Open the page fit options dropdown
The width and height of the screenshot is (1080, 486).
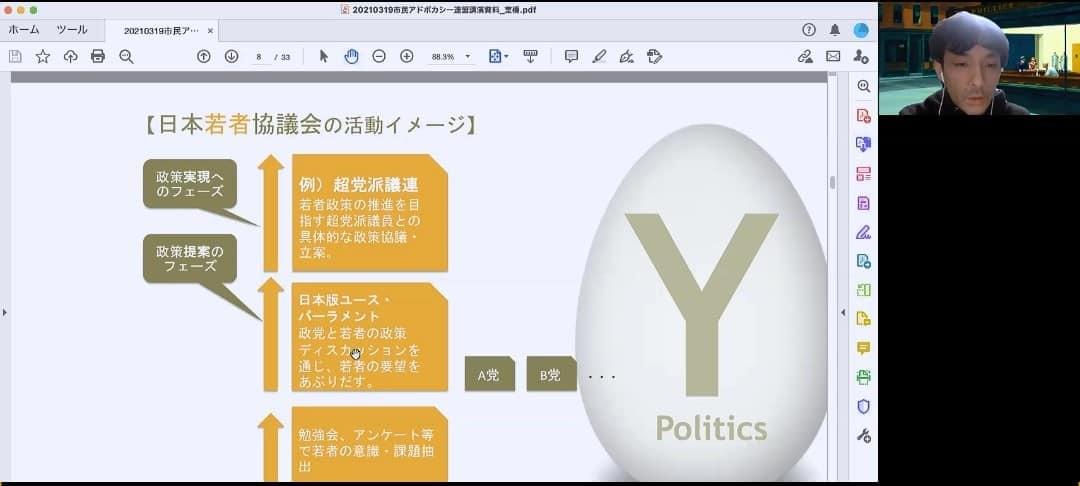498,56
